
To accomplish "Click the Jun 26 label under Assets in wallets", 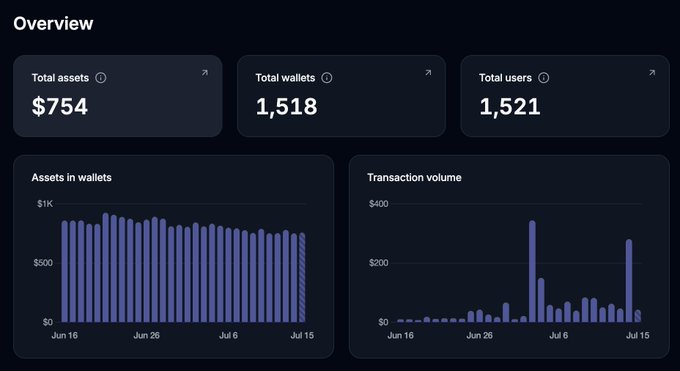I will click(147, 335).
